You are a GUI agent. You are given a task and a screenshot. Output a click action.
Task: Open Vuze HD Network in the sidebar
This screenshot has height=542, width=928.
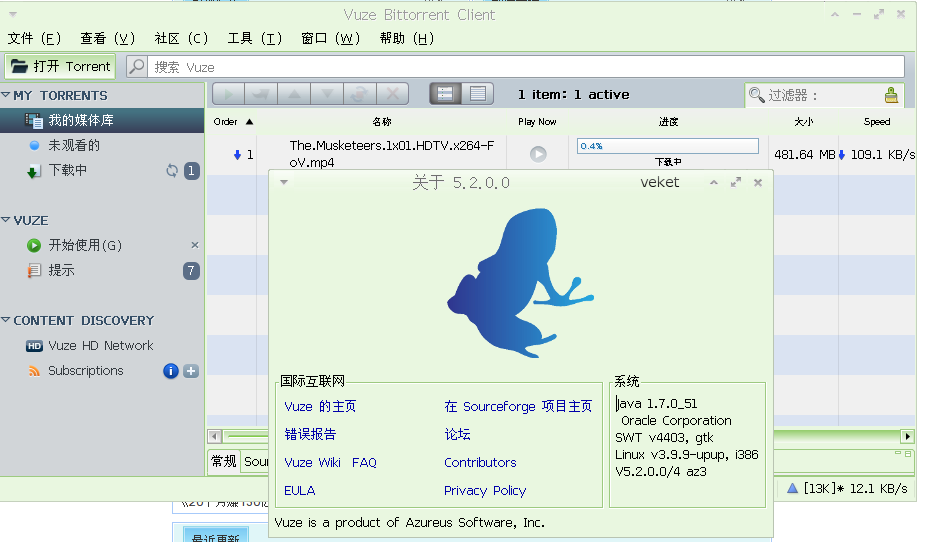click(102, 346)
